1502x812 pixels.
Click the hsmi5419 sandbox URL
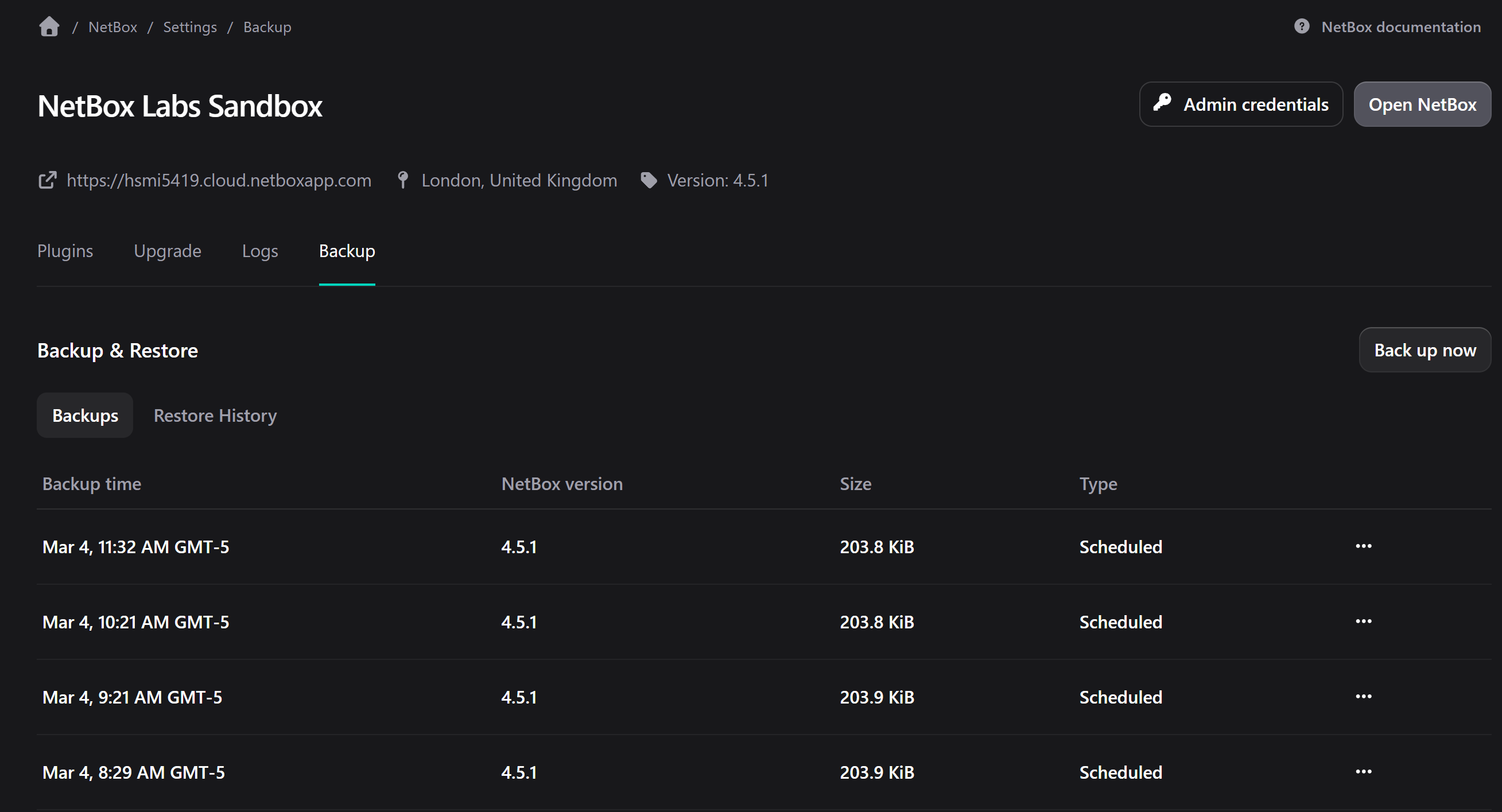(x=219, y=180)
